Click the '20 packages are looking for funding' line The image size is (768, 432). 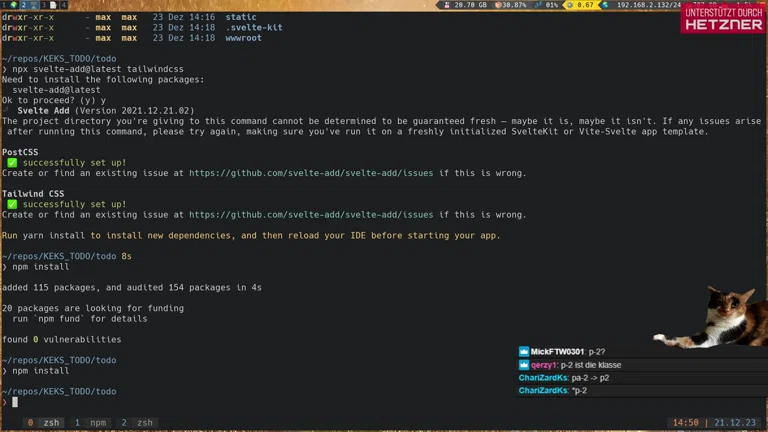[93, 308]
